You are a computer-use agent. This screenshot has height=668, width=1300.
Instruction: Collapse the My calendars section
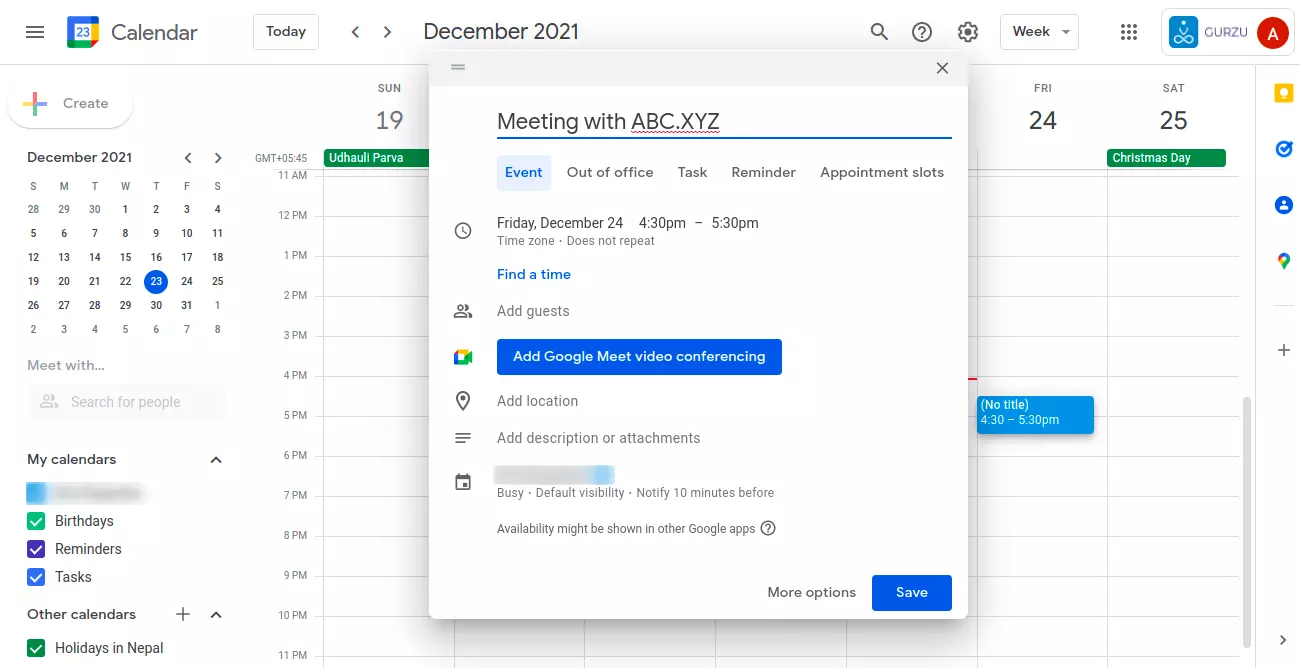[216, 460]
